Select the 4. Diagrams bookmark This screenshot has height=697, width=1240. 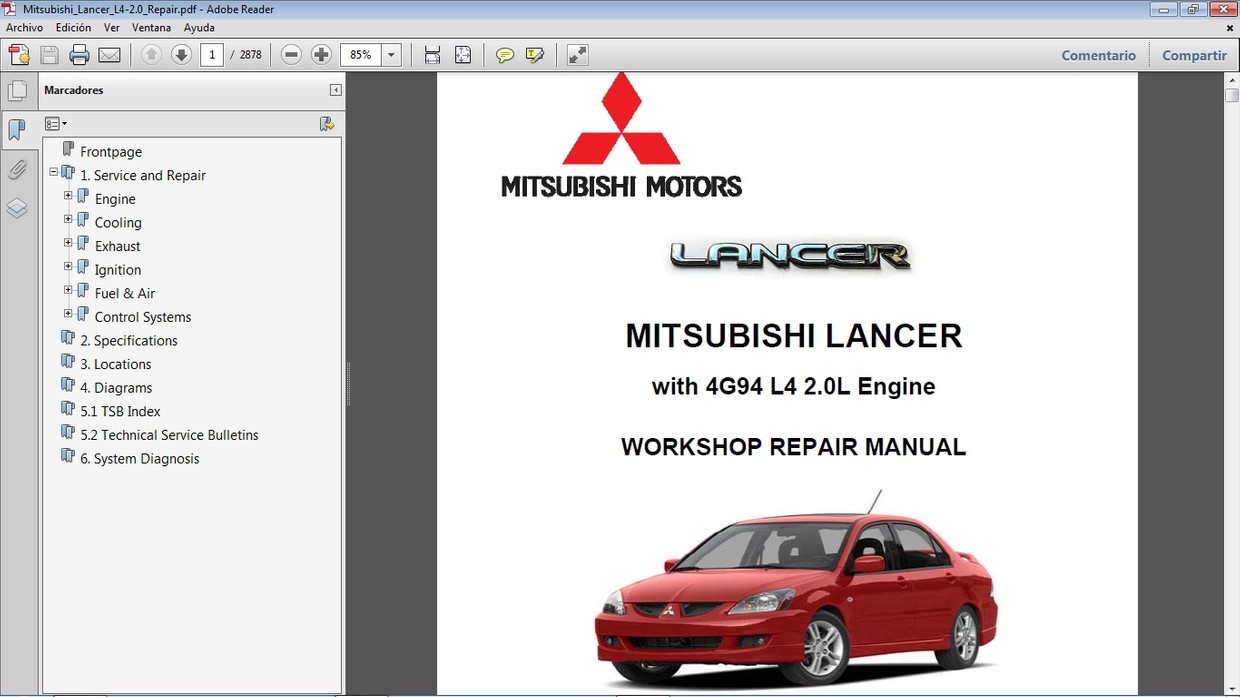[116, 388]
